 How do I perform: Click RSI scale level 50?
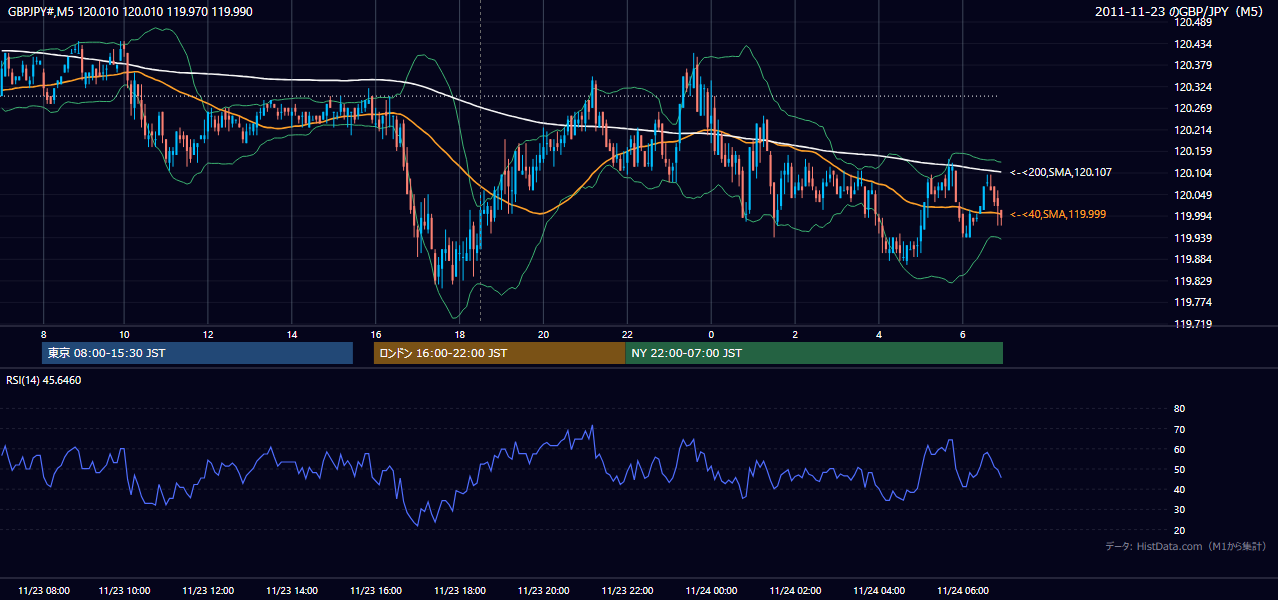(1179, 469)
